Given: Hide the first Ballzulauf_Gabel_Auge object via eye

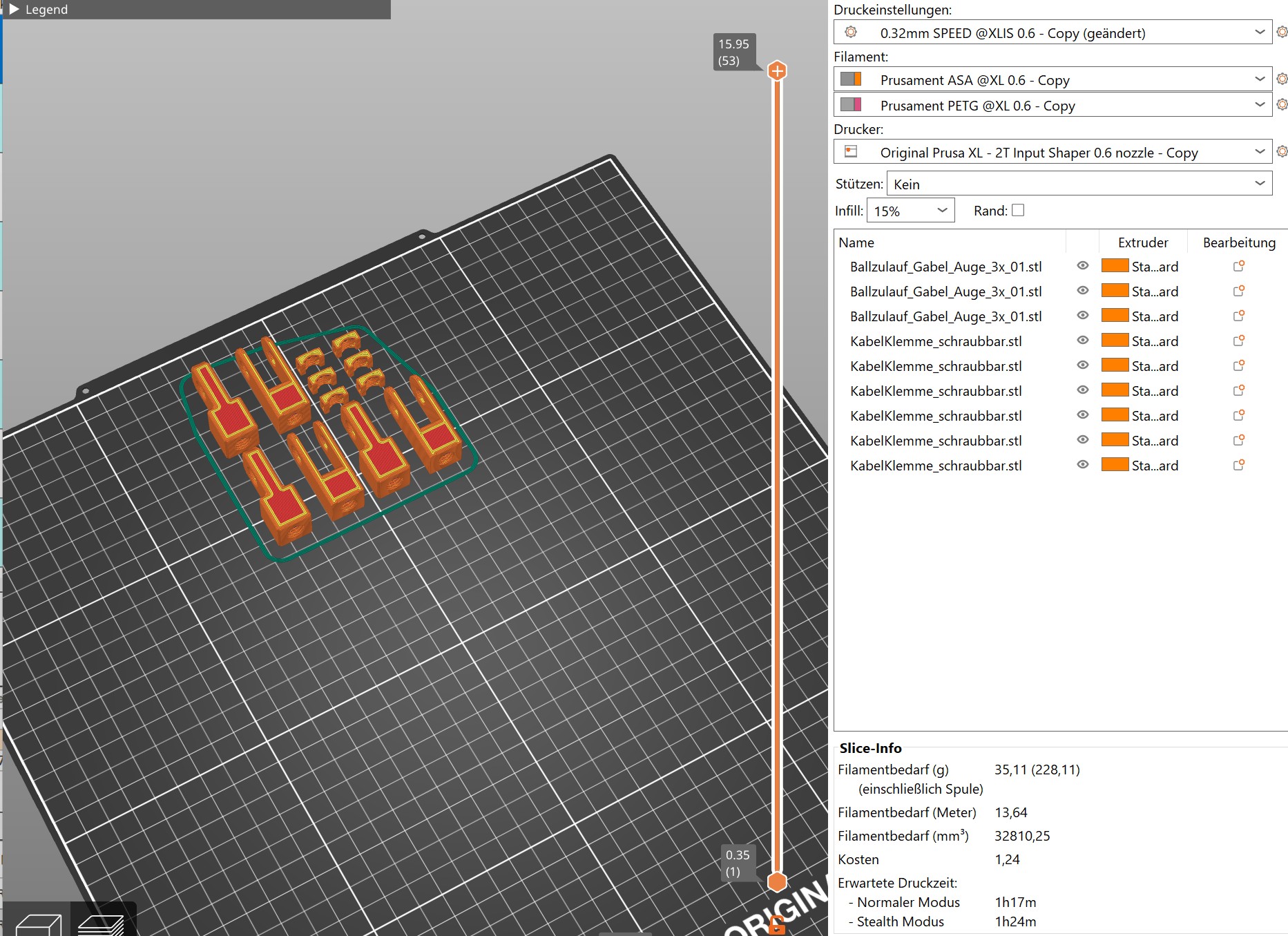Looking at the screenshot, I should pyautogui.click(x=1083, y=266).
